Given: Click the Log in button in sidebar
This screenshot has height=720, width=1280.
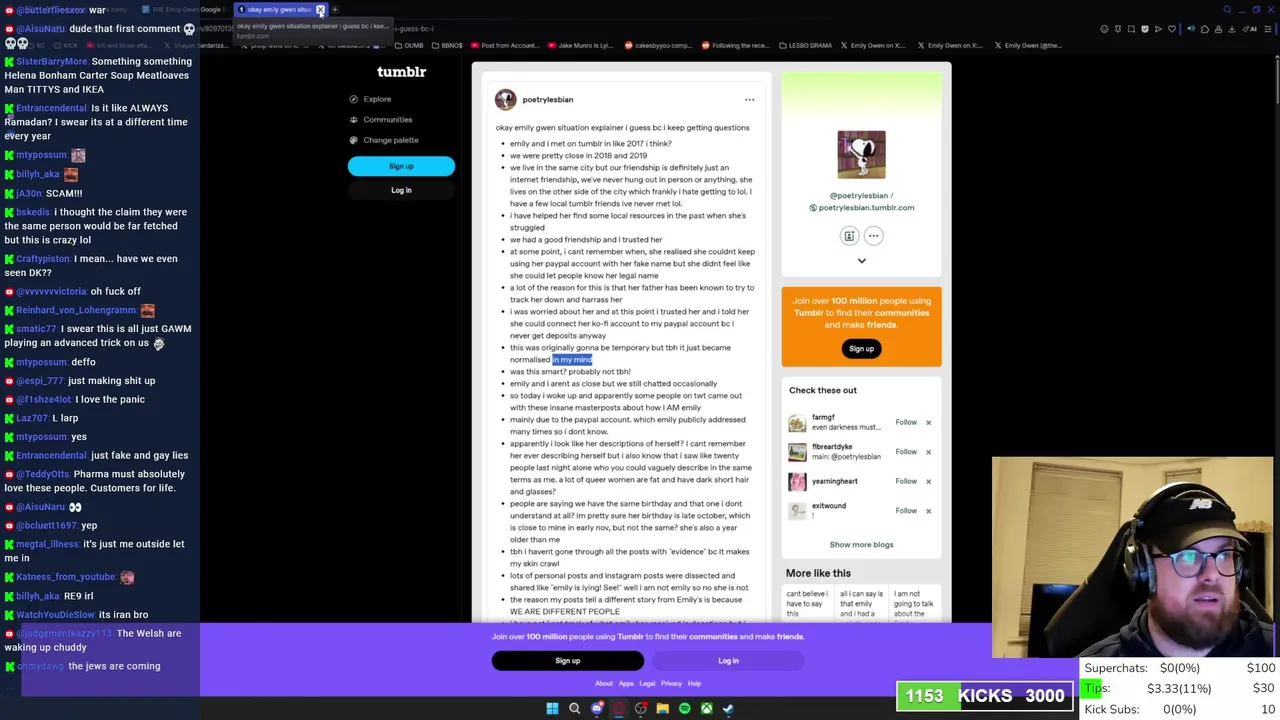Looking at the screenshot, I should pos(401,190).
